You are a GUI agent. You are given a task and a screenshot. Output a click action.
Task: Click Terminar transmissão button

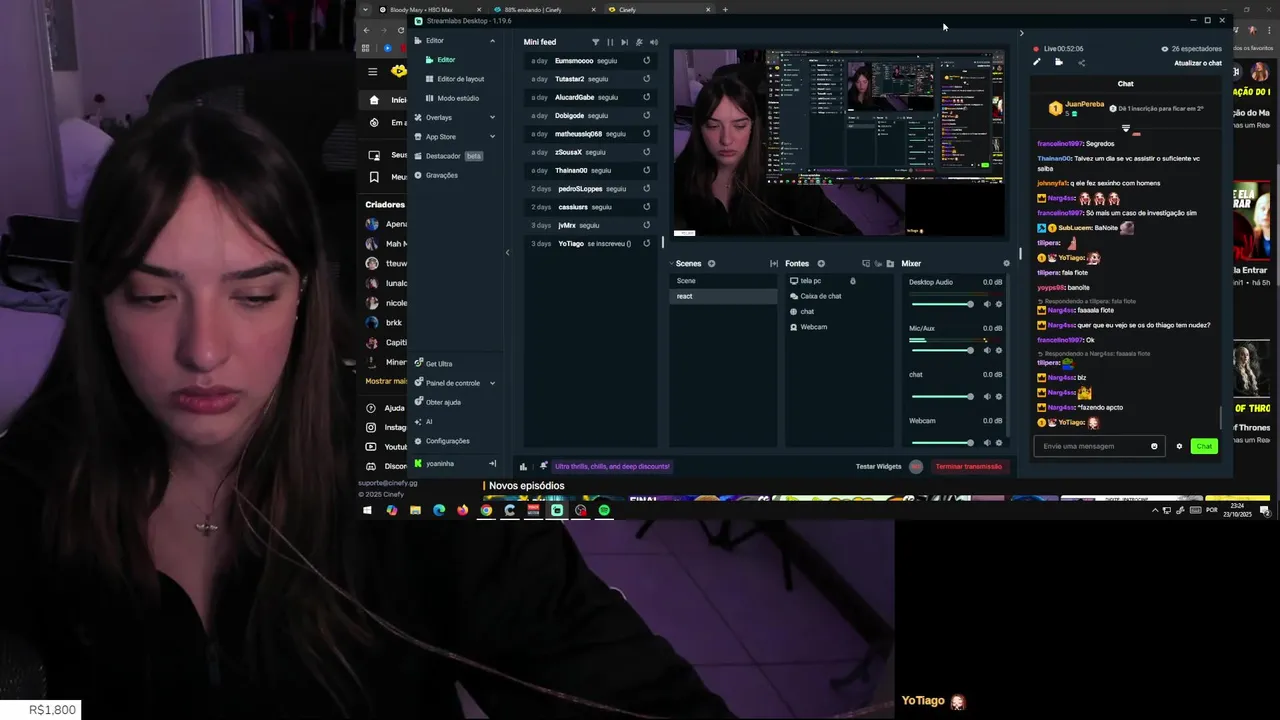968,466
